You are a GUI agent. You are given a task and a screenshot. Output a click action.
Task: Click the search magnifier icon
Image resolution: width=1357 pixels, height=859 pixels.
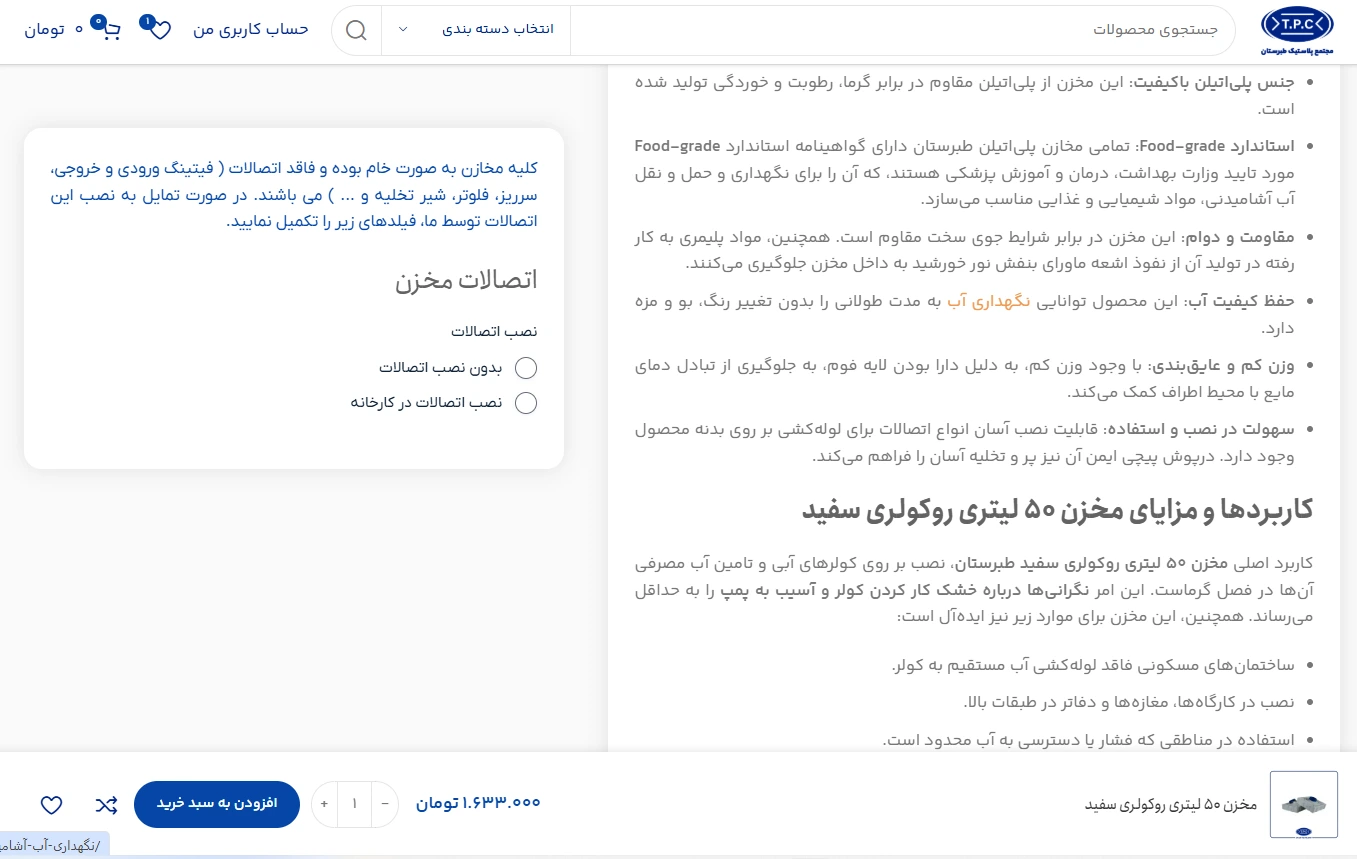[356, 29]
